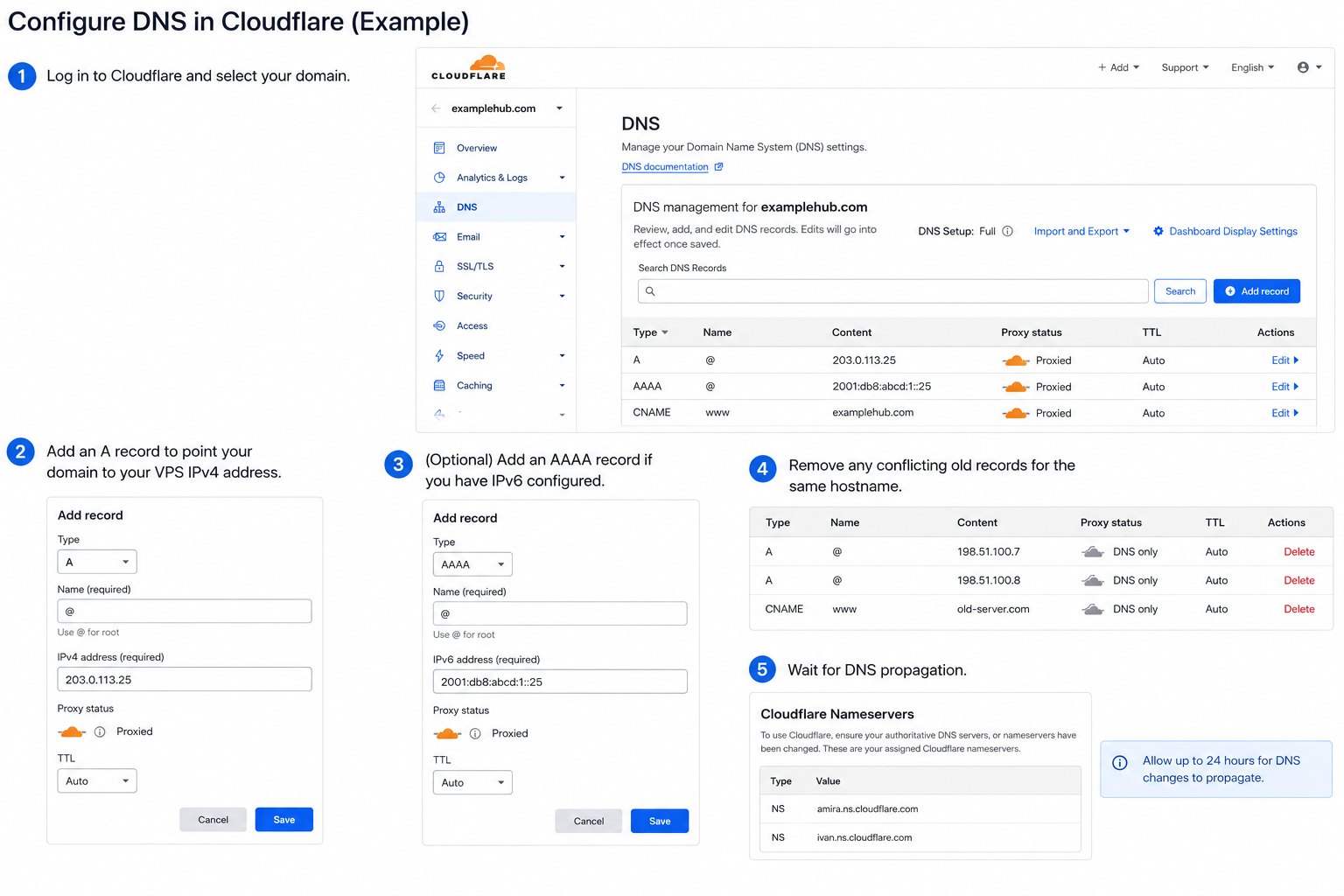Click the DNS network icon in sidebar
1344x896 pixels.
(439, 207)
